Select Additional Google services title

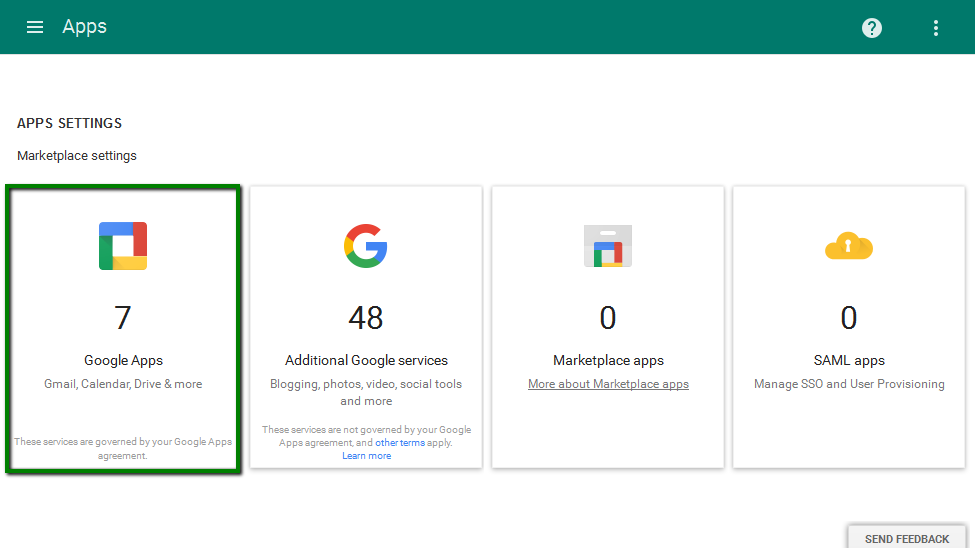366,360
